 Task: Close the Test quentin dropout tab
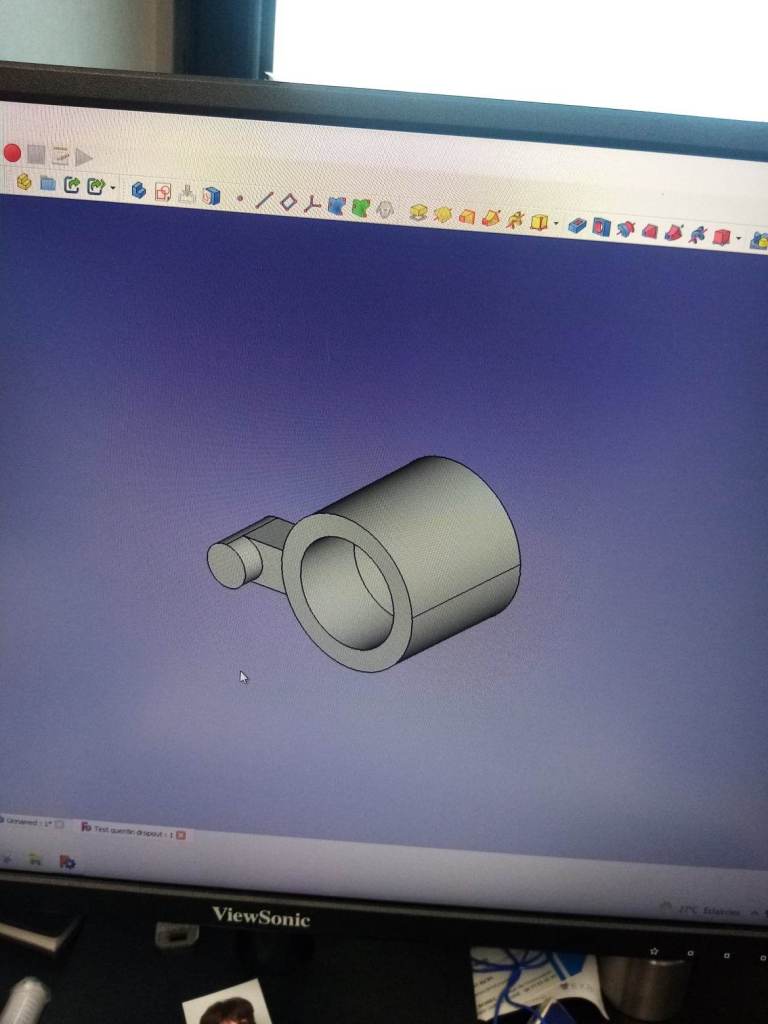tap(181, 835)
